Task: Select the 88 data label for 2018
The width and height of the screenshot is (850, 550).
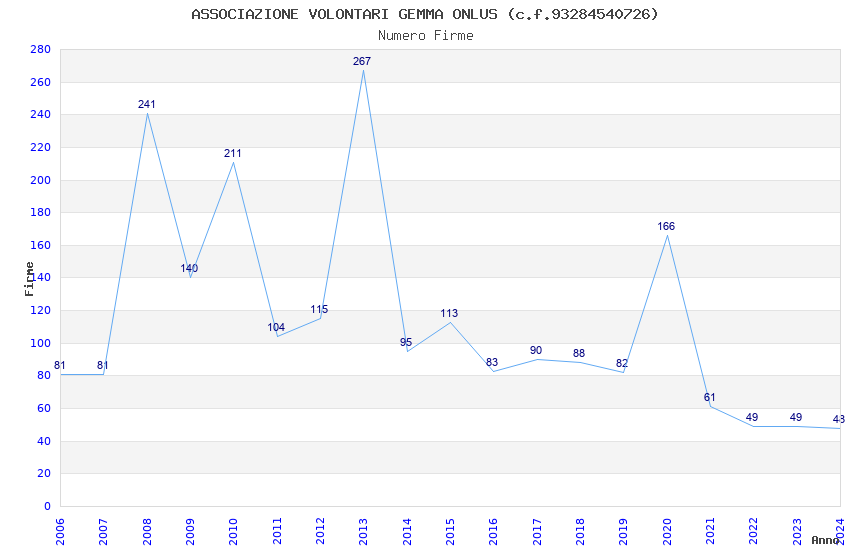Action: pyautogui.click(x=579, y=353)
